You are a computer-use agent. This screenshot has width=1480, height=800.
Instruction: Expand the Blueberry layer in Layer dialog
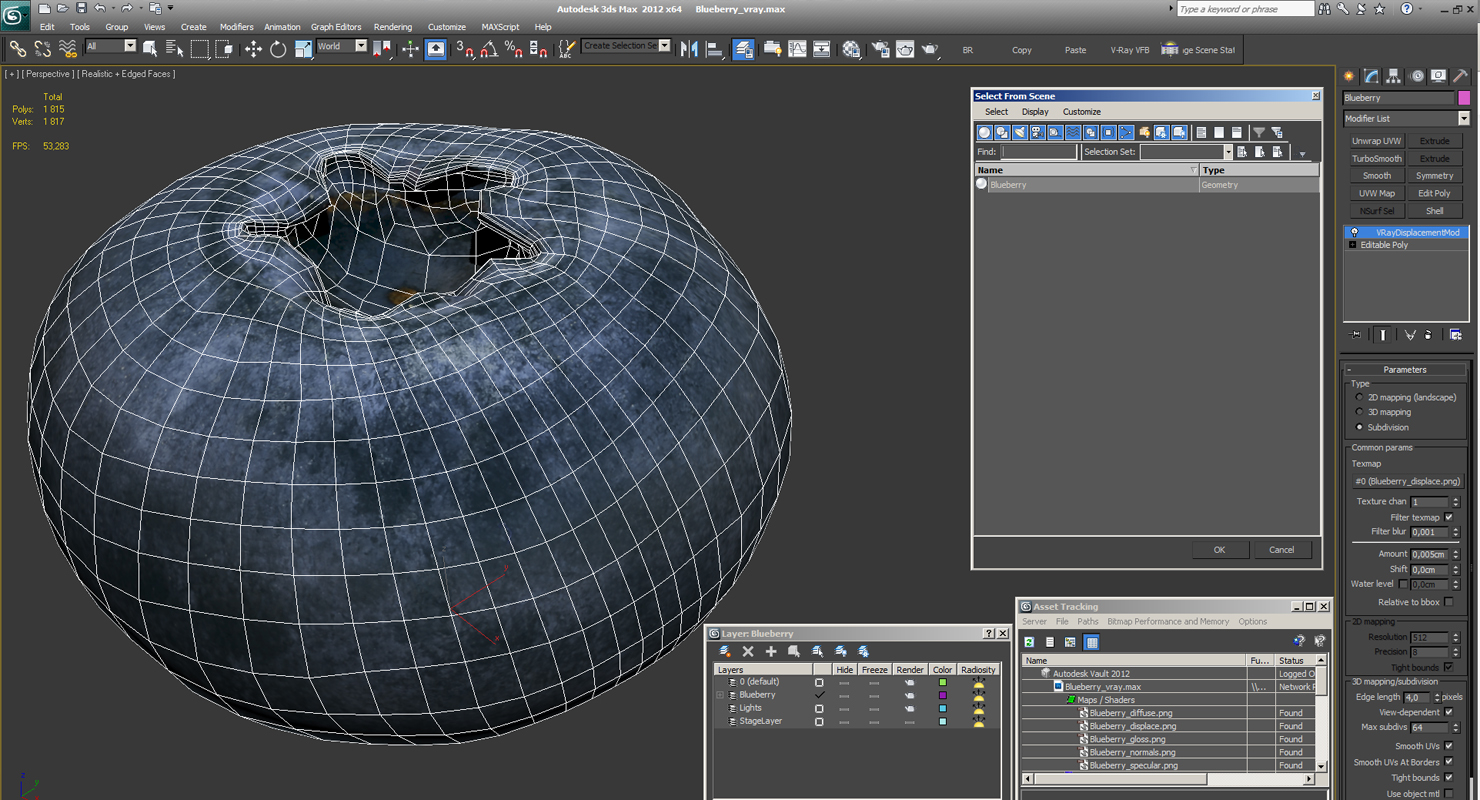click(x=720, y=695)
